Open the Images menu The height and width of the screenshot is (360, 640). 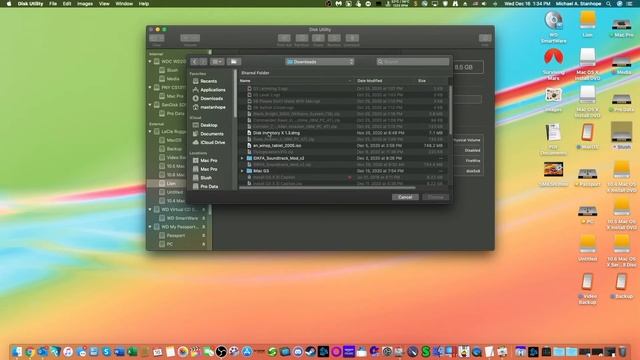(85, 4)
